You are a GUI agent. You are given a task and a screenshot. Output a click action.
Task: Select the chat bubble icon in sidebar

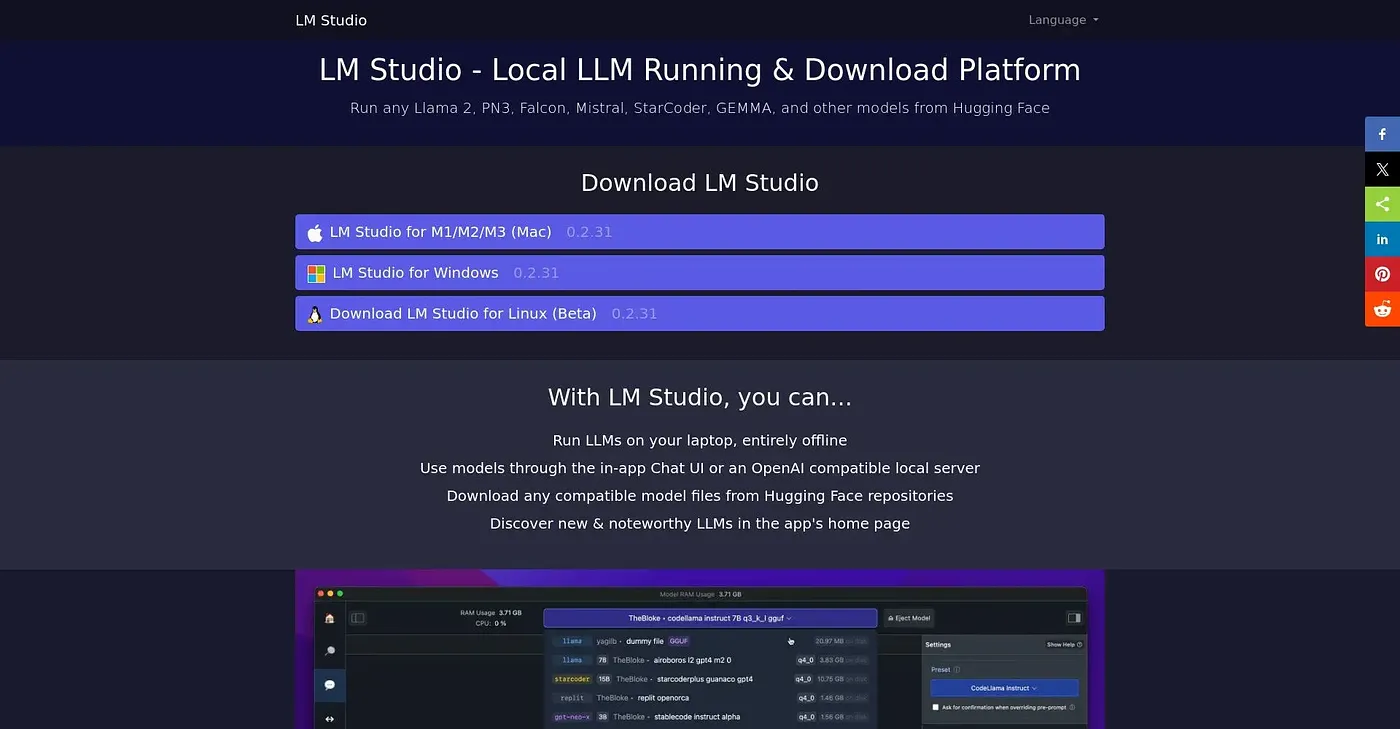coord(330,685)
